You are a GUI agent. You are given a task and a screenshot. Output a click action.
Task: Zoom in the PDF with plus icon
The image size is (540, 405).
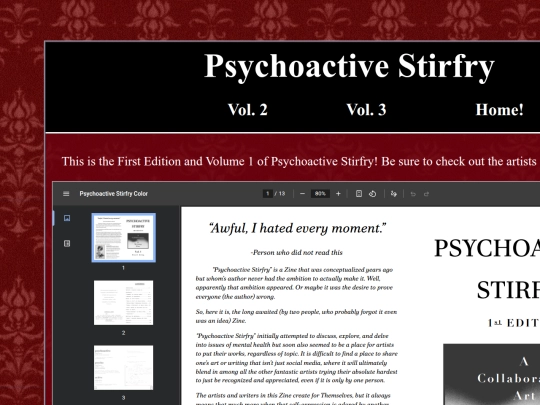pyautogui.click(x=338, y=194)
